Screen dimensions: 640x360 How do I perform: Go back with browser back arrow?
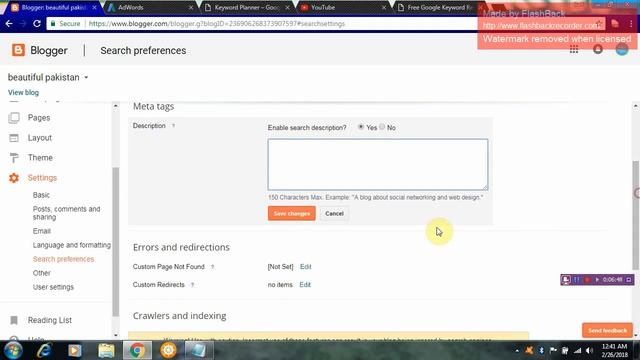(9, 24)
